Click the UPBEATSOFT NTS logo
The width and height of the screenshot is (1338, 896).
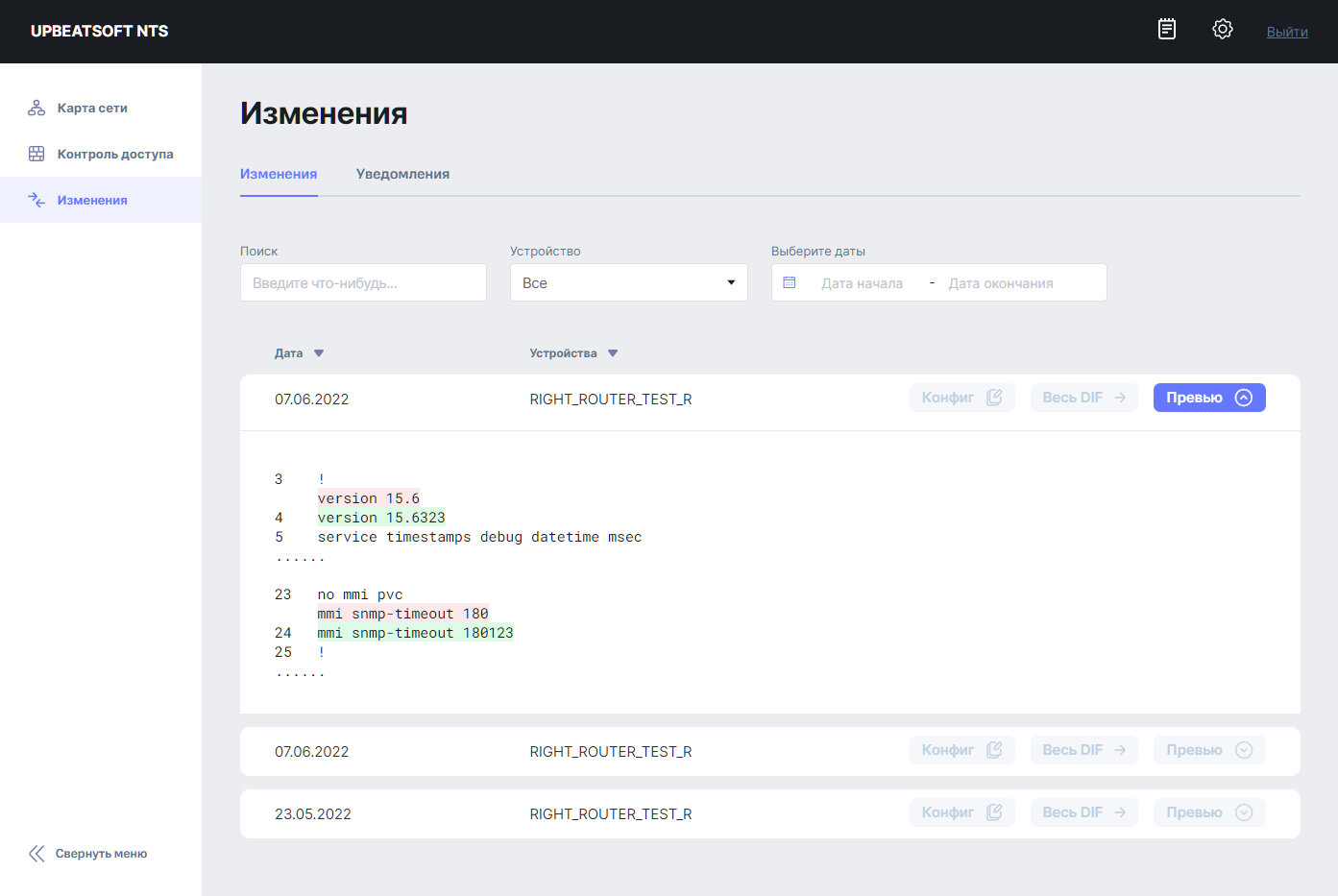click(x=99, y=31)
